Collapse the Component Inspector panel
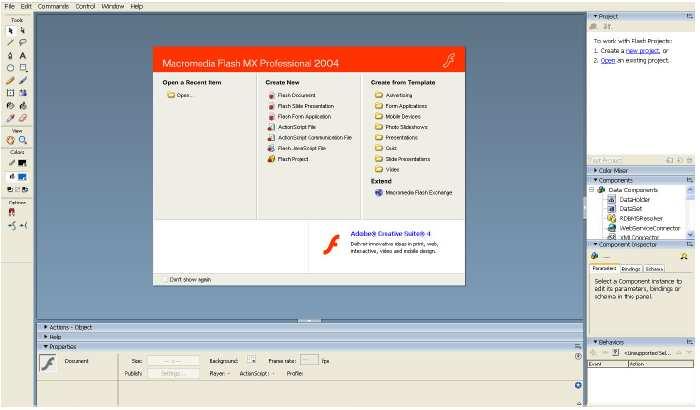This screenshot has width=700, height=410. tap(595, 244)
